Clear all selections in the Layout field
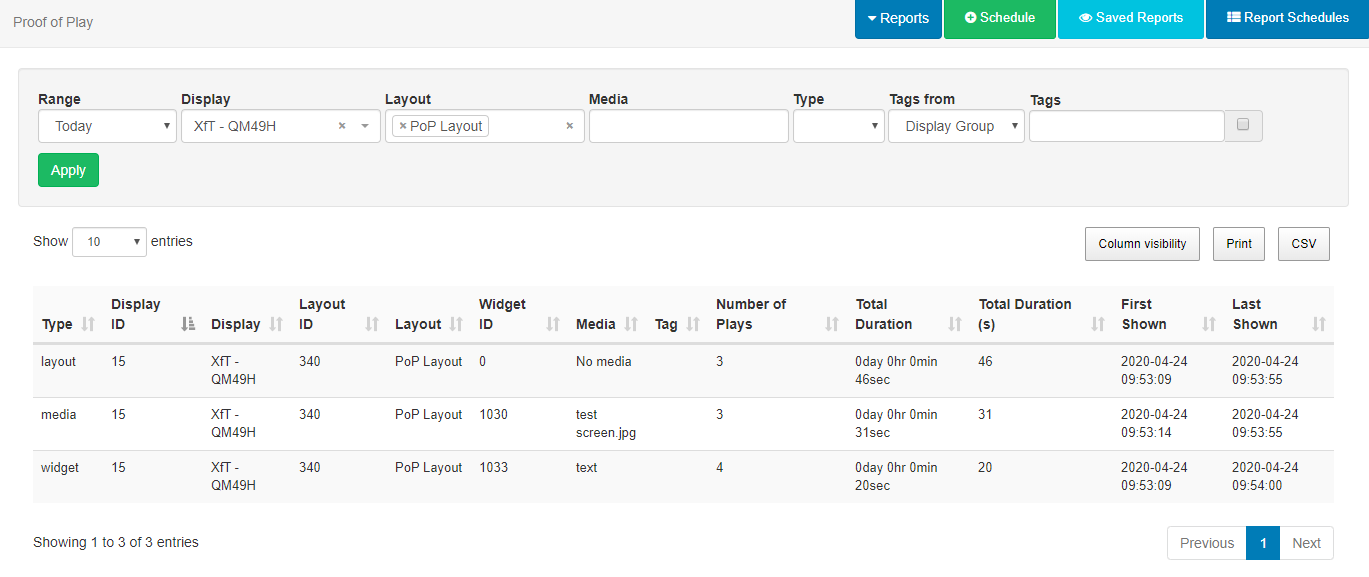1369x577 pixels. pyautogui.click(x=569, y=126)
